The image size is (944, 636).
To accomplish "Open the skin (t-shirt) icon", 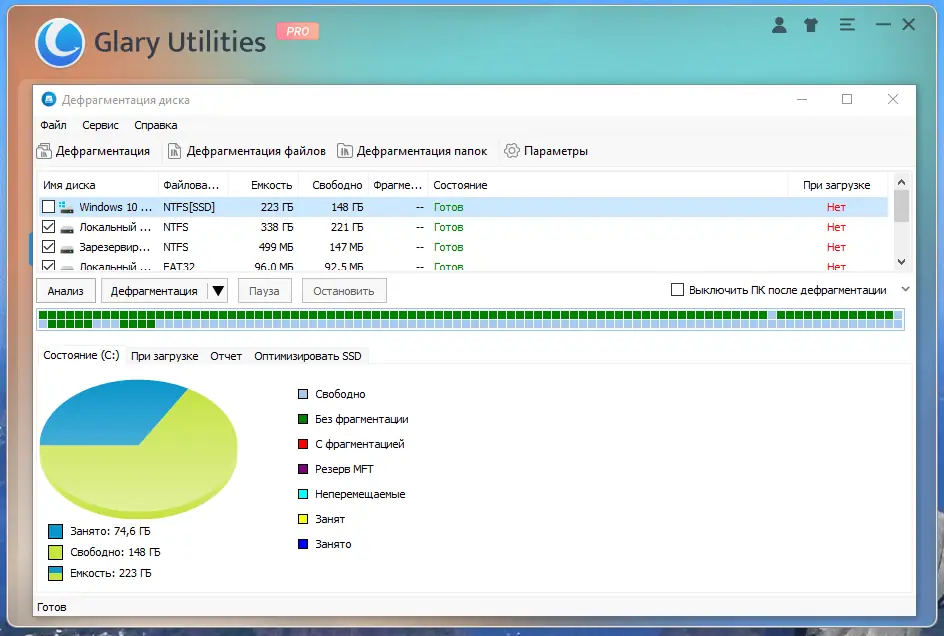I will [x=811, y=25].
